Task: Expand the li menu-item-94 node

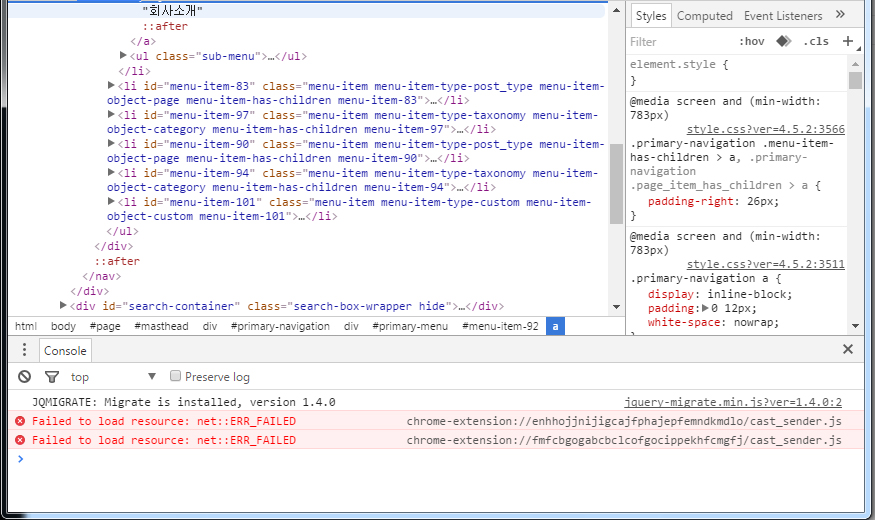Action: coord(111,172)
